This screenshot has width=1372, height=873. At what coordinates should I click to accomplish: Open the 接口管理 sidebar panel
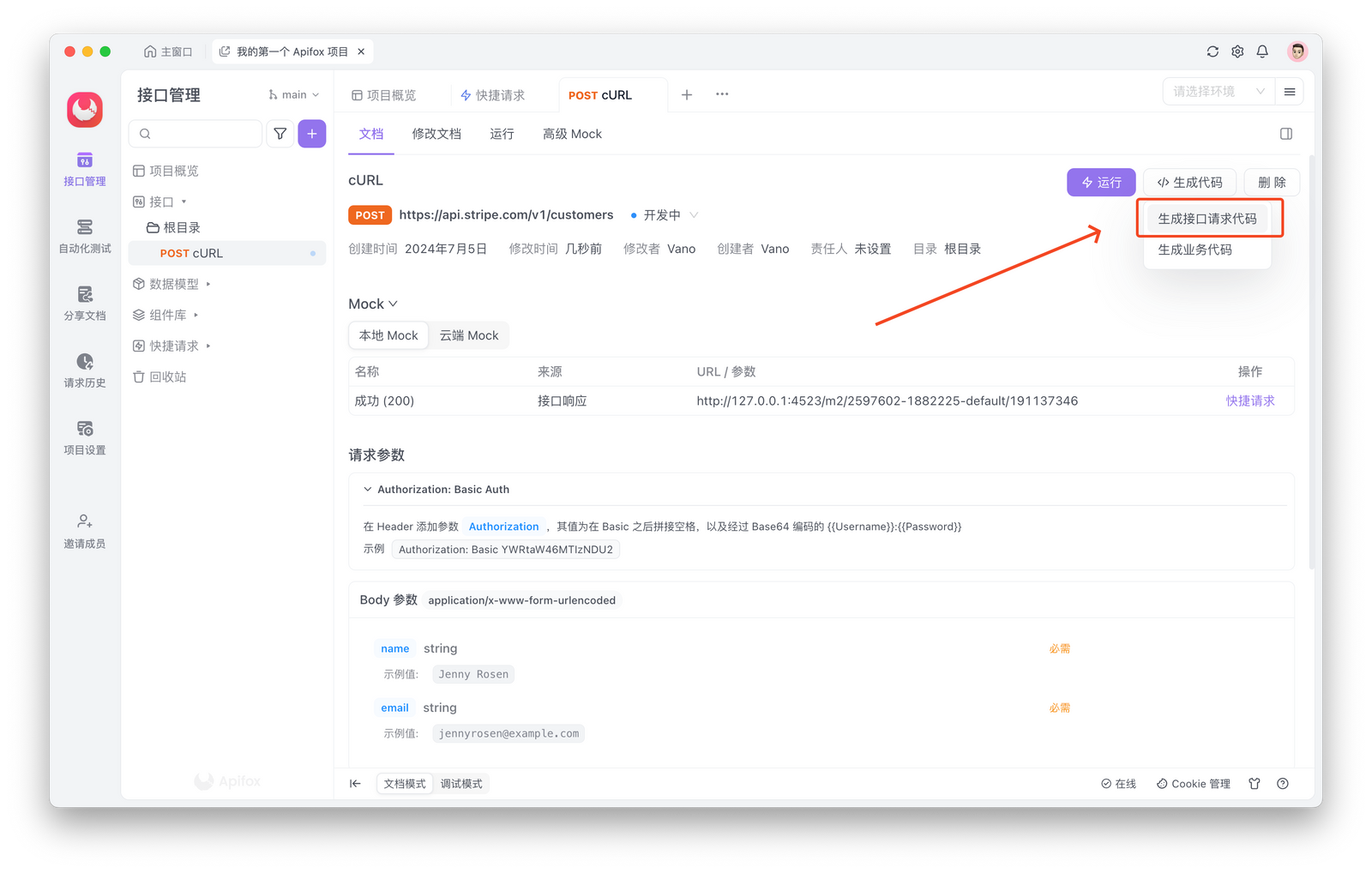click(83, 170)
